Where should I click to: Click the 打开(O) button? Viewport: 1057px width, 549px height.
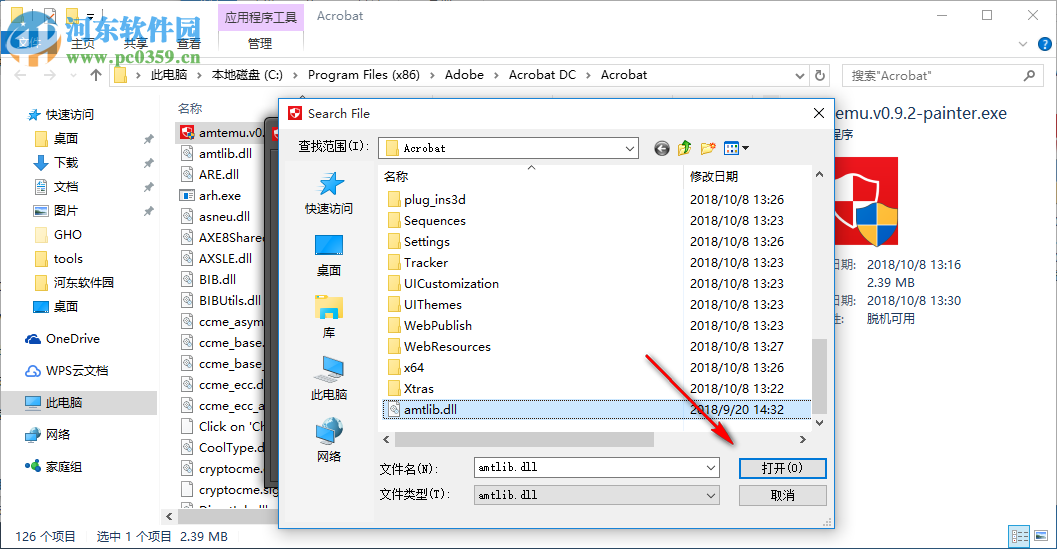tap(782, 468)
